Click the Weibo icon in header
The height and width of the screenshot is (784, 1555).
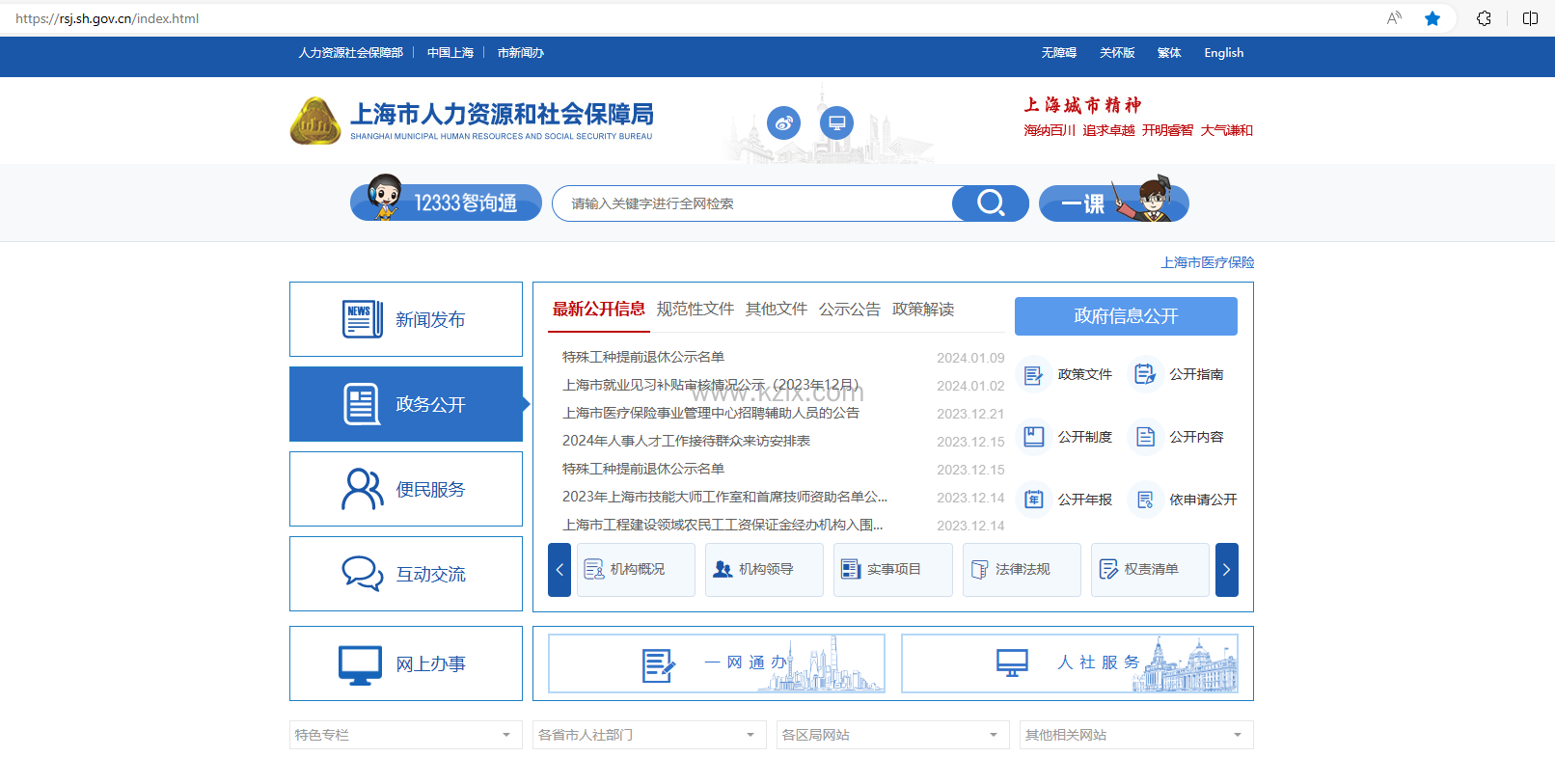coord(783,122)
